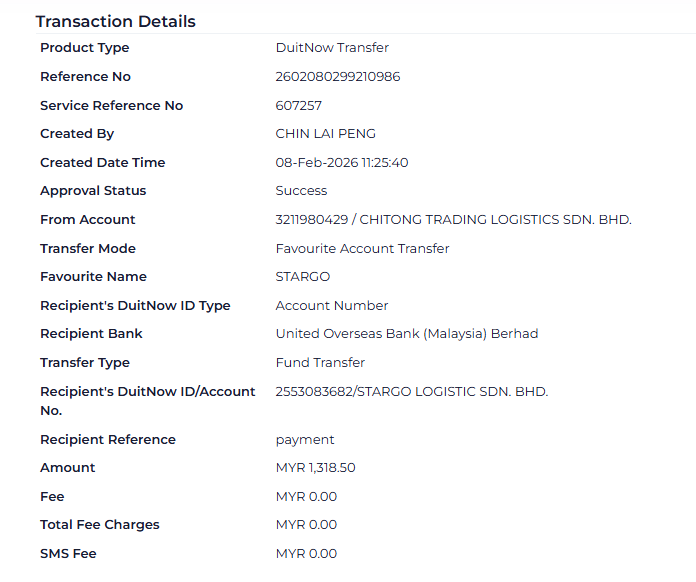The height and width of the screenshot is (582, 696).
Task: Click the Total Fee Charges label
Action: pos(99,525)
